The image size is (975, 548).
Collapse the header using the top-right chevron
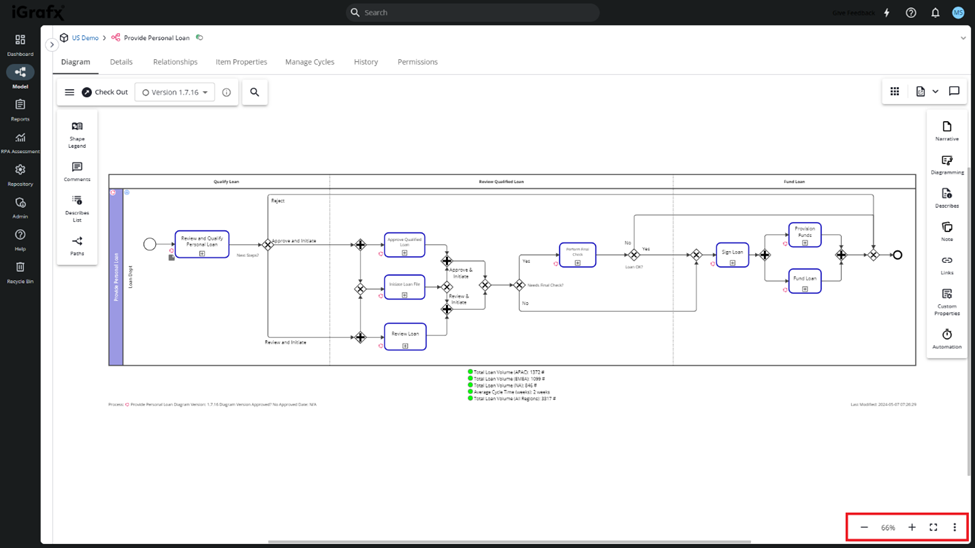[x=962, y=38]
